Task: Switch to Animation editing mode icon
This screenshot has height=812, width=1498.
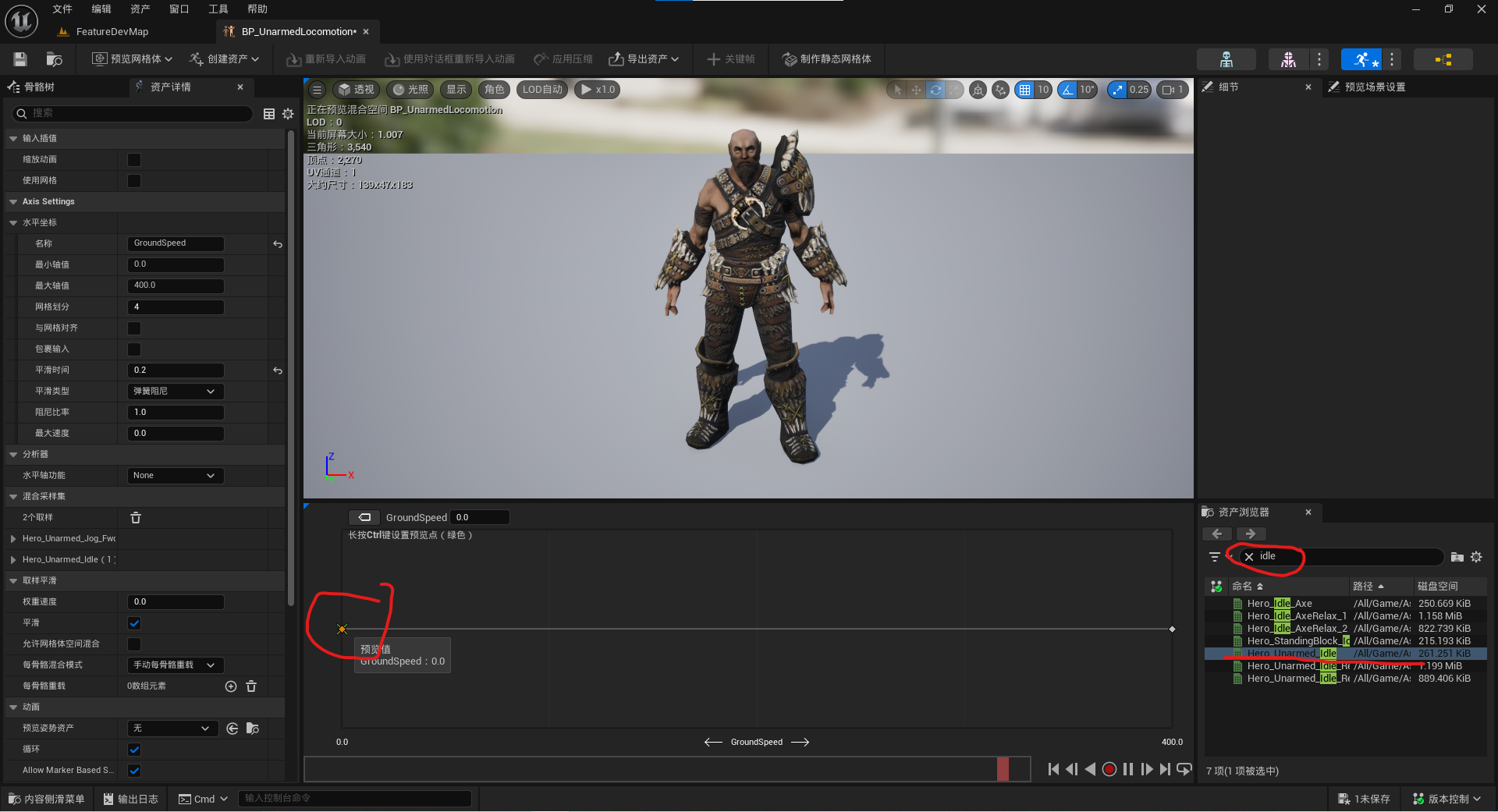Action: tap(1361, 59)
